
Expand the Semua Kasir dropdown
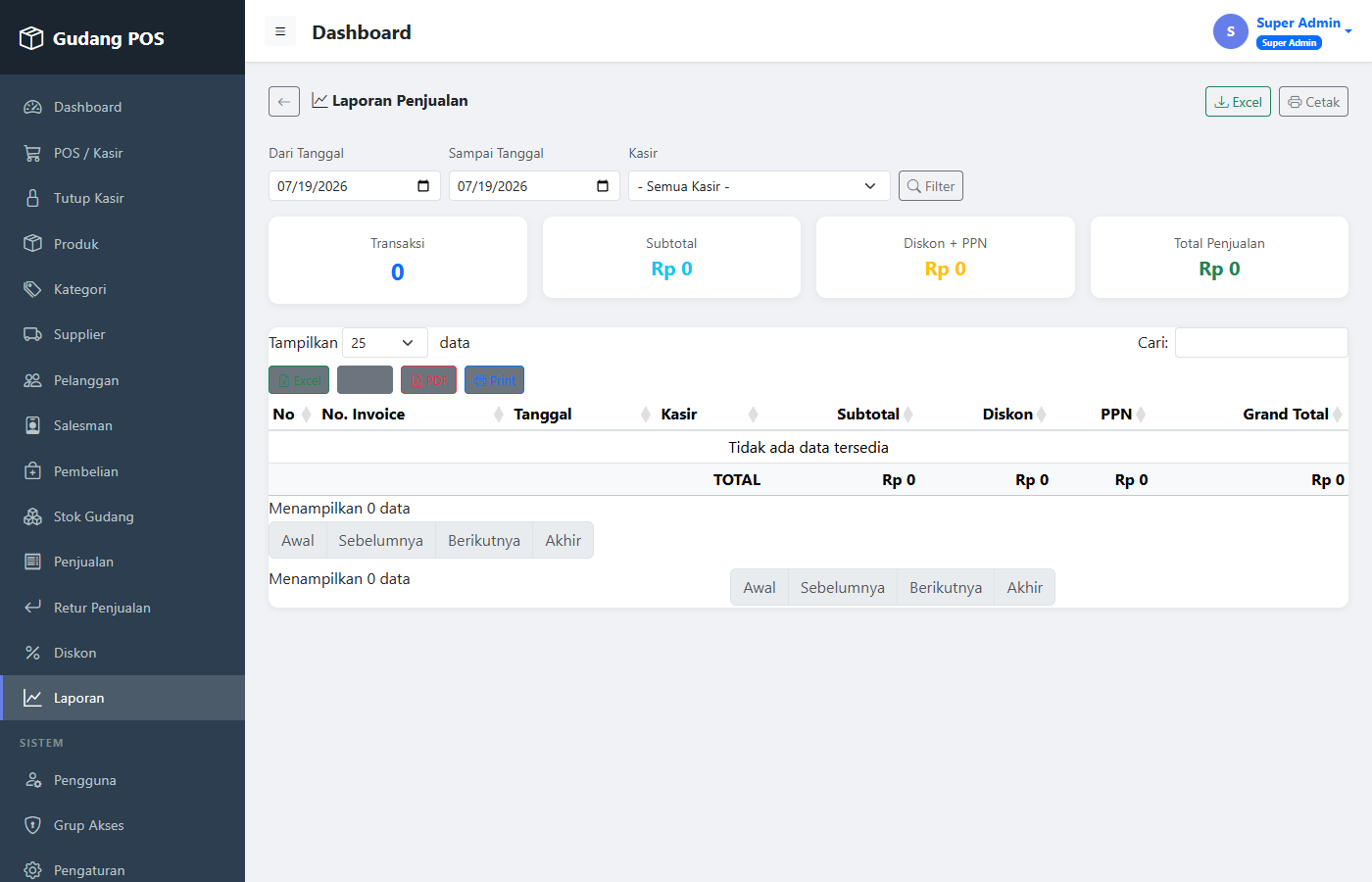pos(759,186)
